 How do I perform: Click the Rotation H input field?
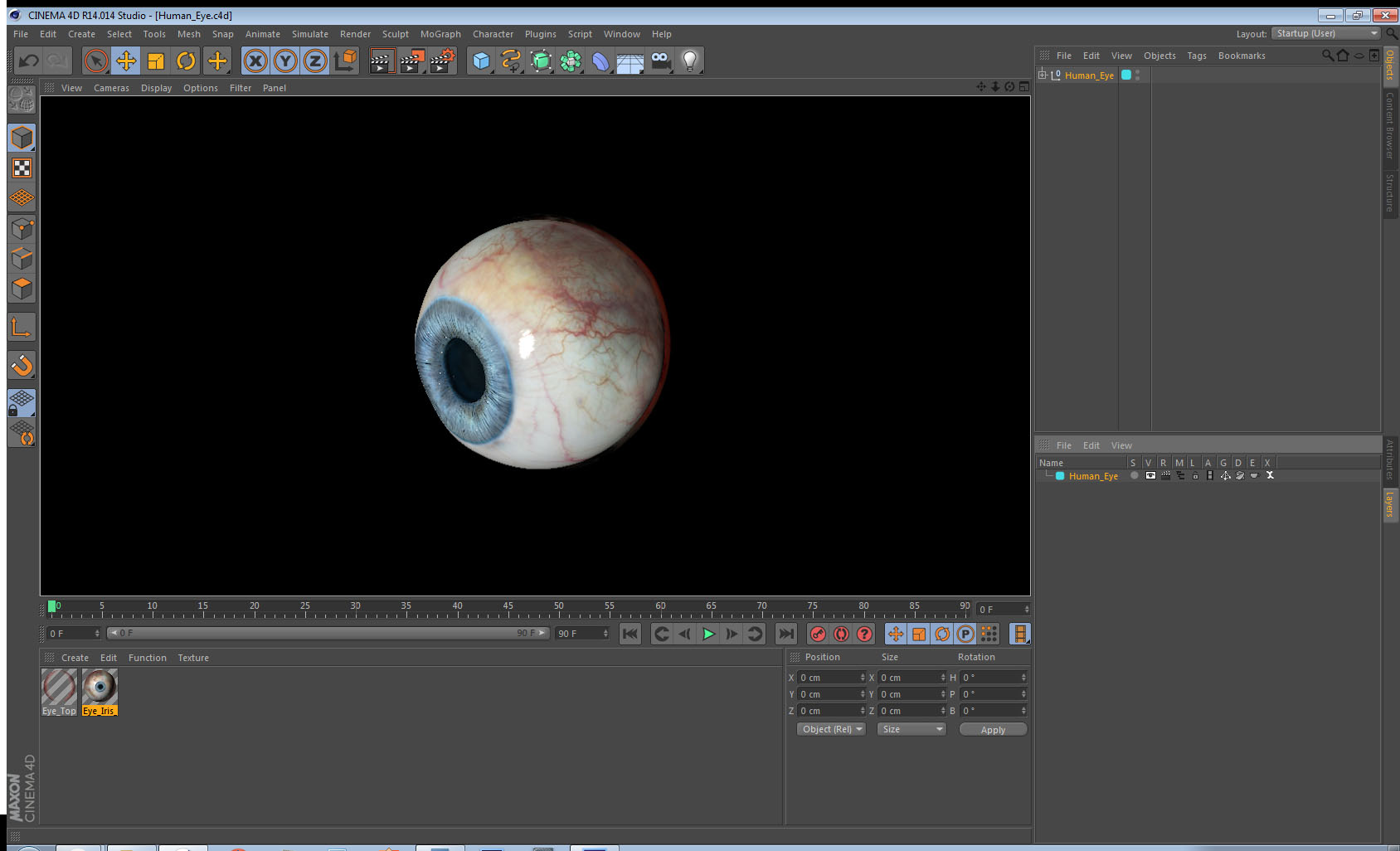click(994, 678)
